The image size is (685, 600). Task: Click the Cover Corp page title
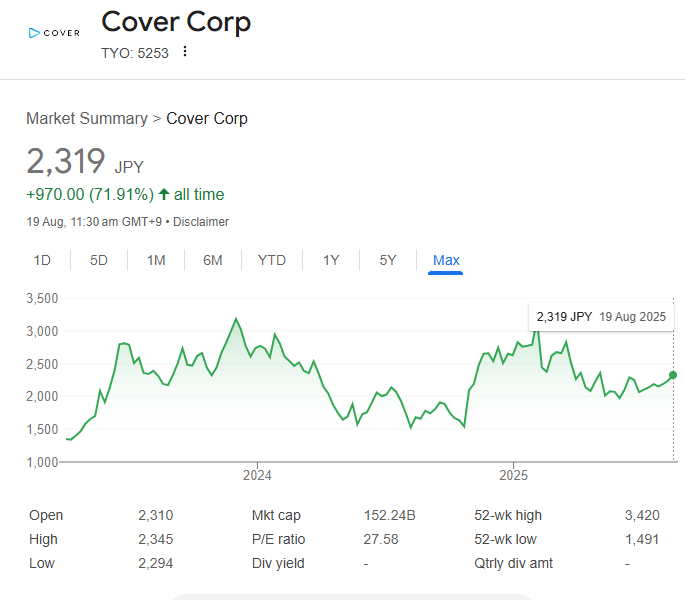tap(176, 22)
